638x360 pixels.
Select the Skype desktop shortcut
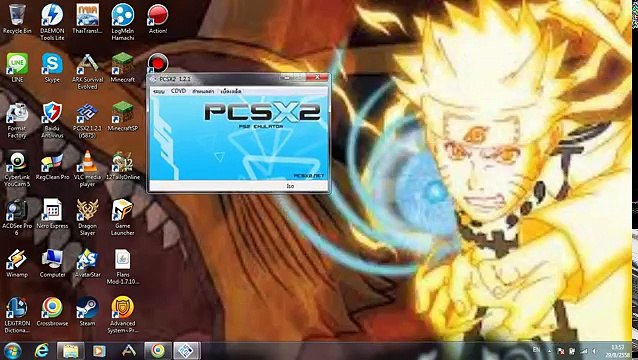(x=52, y=68)
